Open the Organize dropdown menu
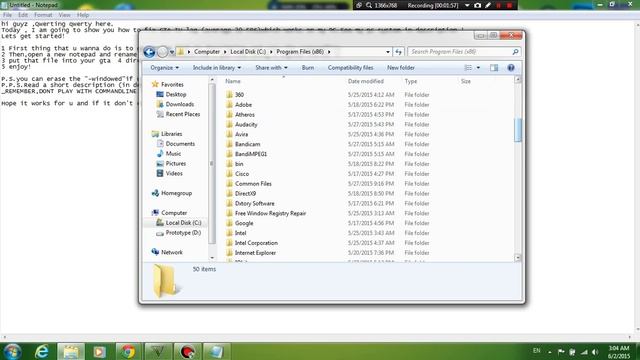The height and width of the screenshot is (360, 640). pyautogui.click(x=164, y=68)
